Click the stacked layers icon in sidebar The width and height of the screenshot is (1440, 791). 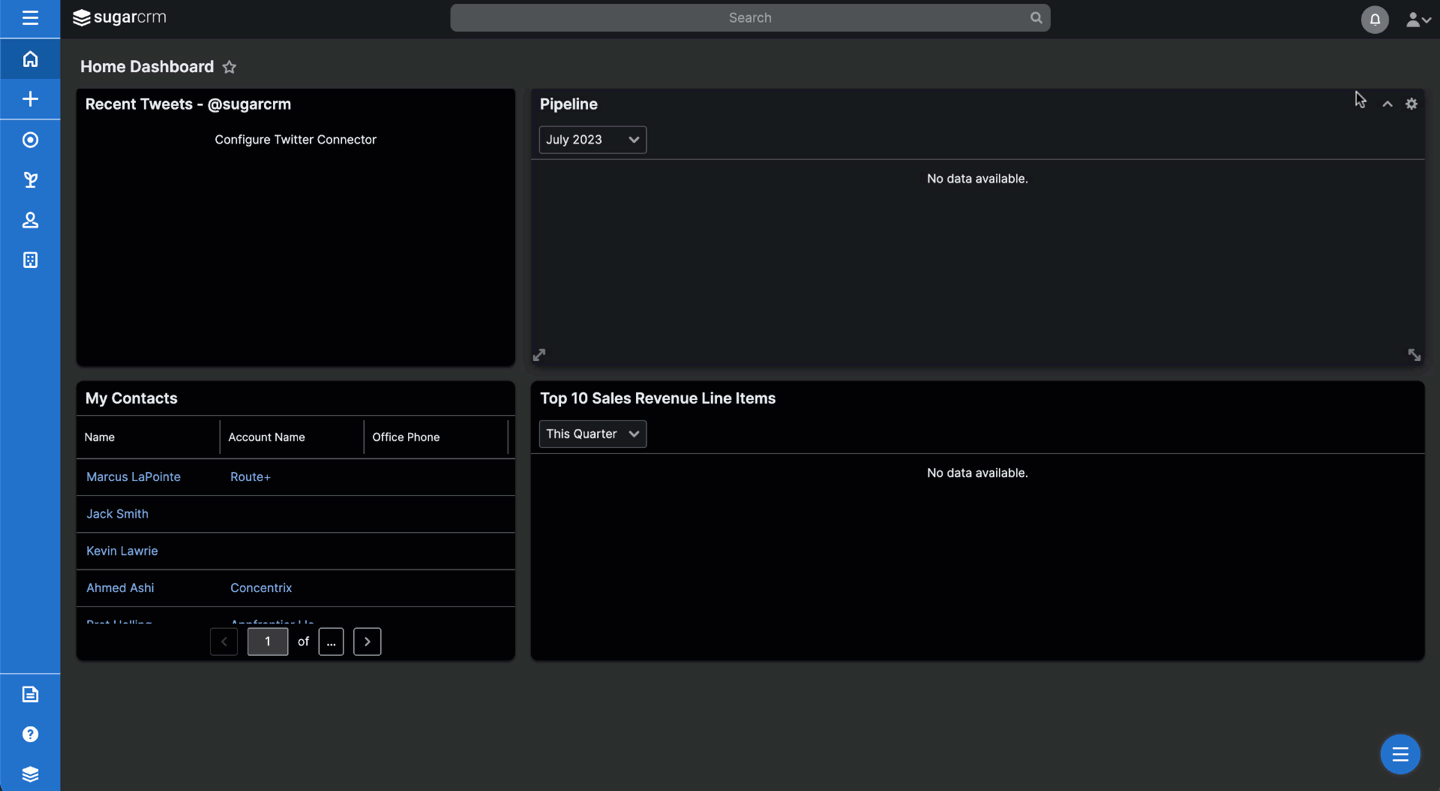pyautogui.click(x=30, y=774)
